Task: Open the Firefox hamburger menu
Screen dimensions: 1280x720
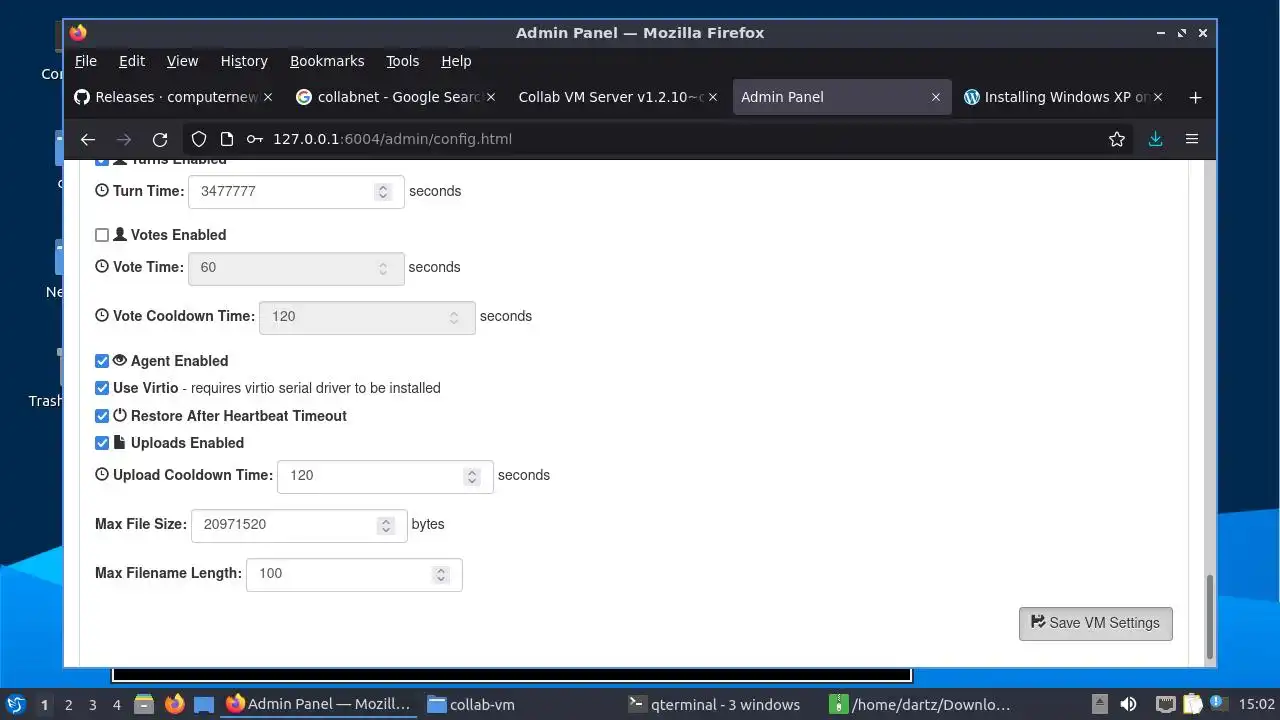Action: click(1192, 139)
